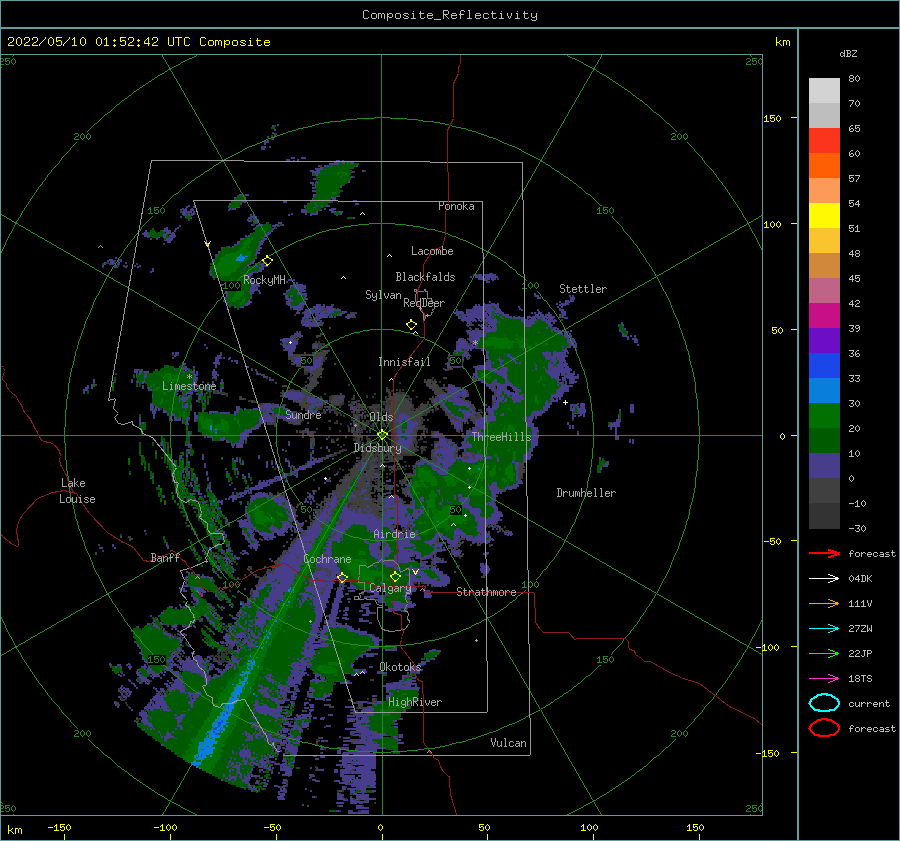This screenshot has height=841, width=900.
Task: Select the red forecast ellipse icon
Action: click(x=824, y=728)
